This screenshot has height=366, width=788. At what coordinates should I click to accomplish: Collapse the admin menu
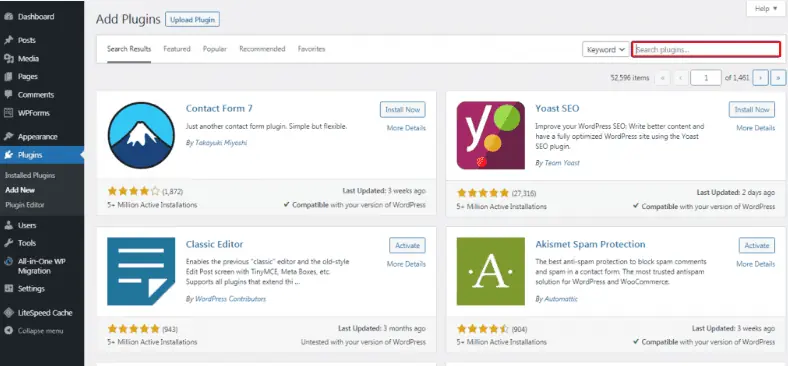click(34, 331)
